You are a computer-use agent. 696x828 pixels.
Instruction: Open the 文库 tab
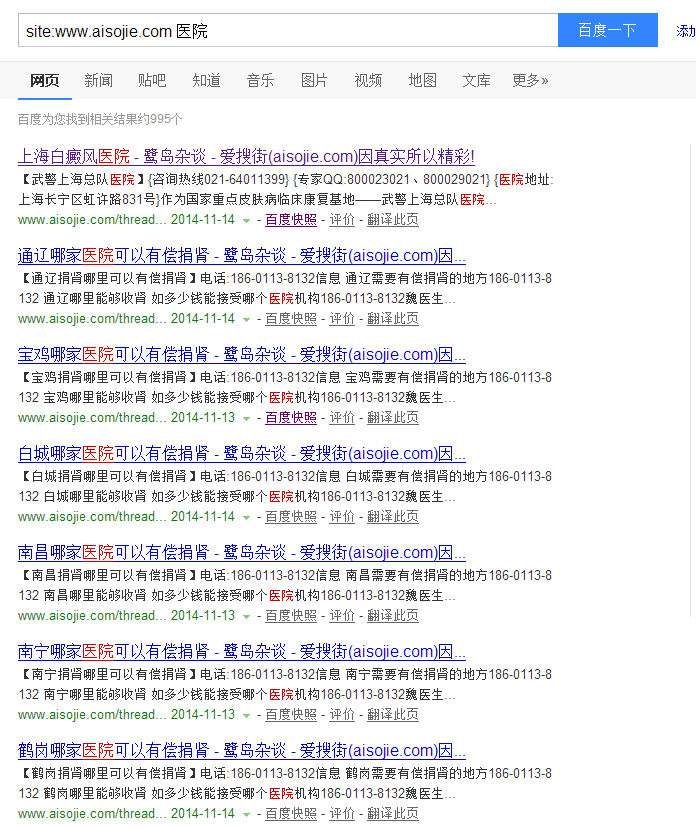pos(476,80)
